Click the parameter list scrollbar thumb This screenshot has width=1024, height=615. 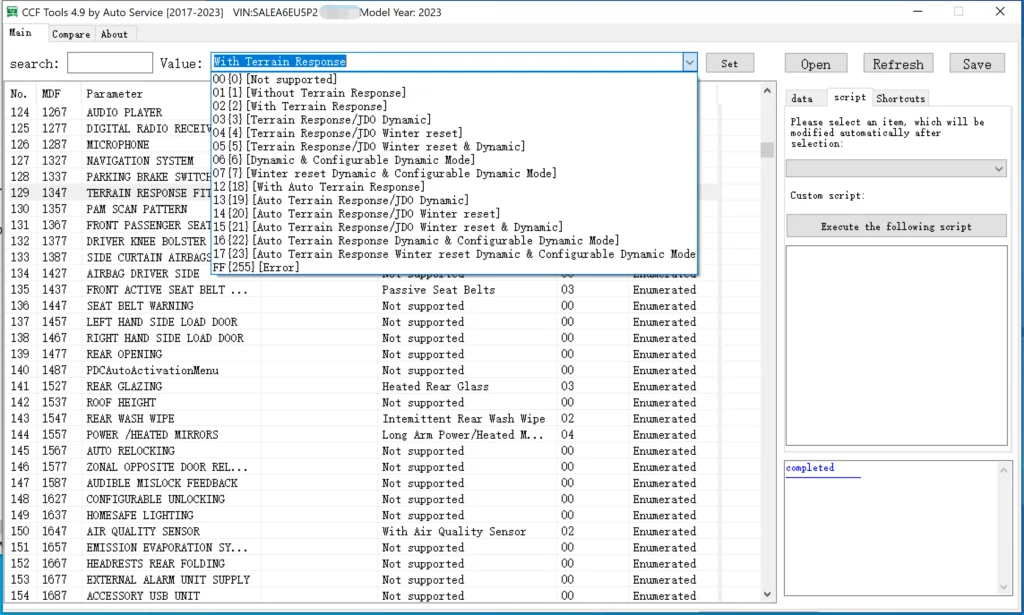(767, 149)
